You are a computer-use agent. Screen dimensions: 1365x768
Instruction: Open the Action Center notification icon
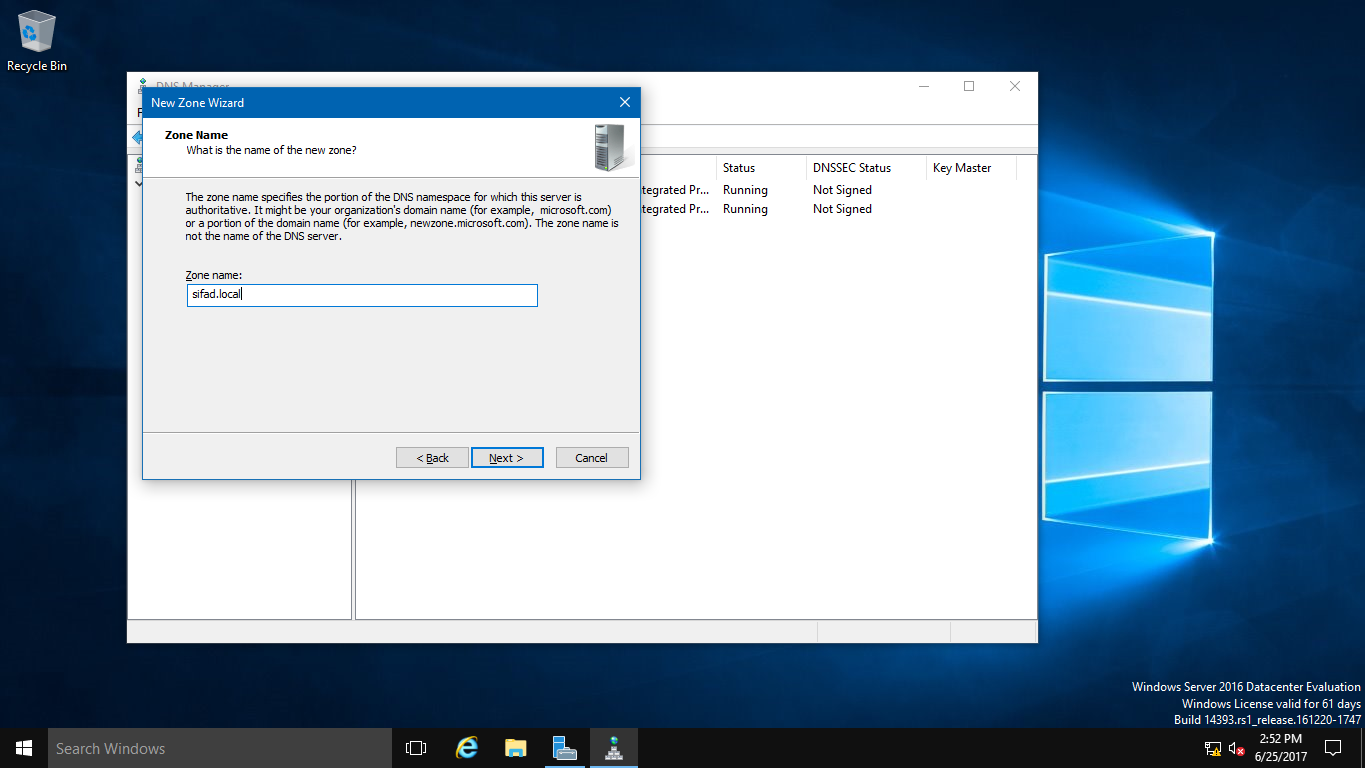coord(1333,748)
